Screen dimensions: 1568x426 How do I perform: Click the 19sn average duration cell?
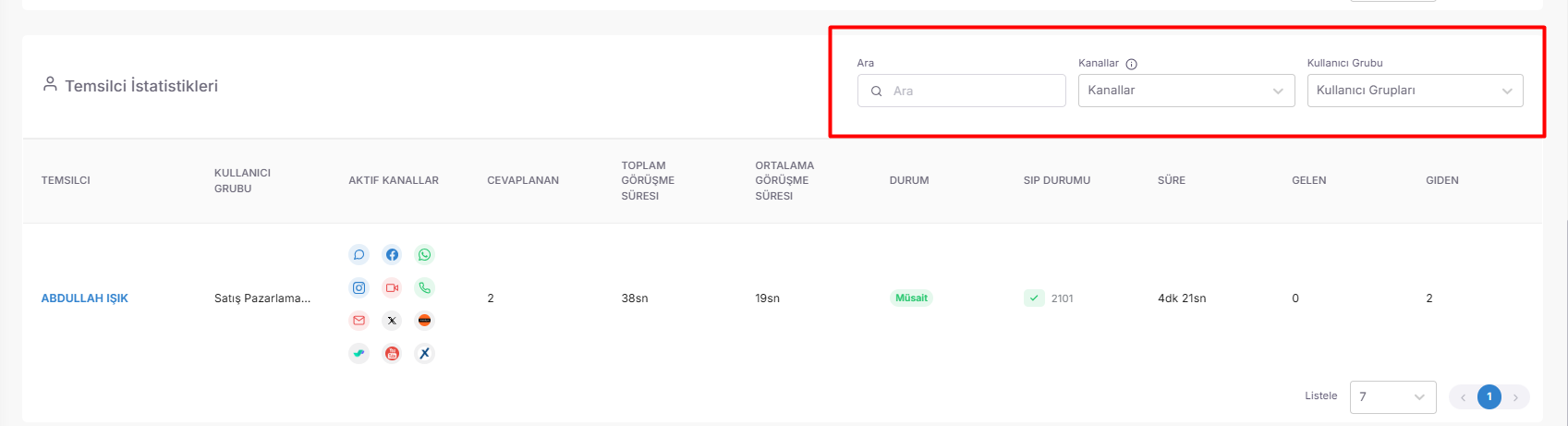coord(768,298)
